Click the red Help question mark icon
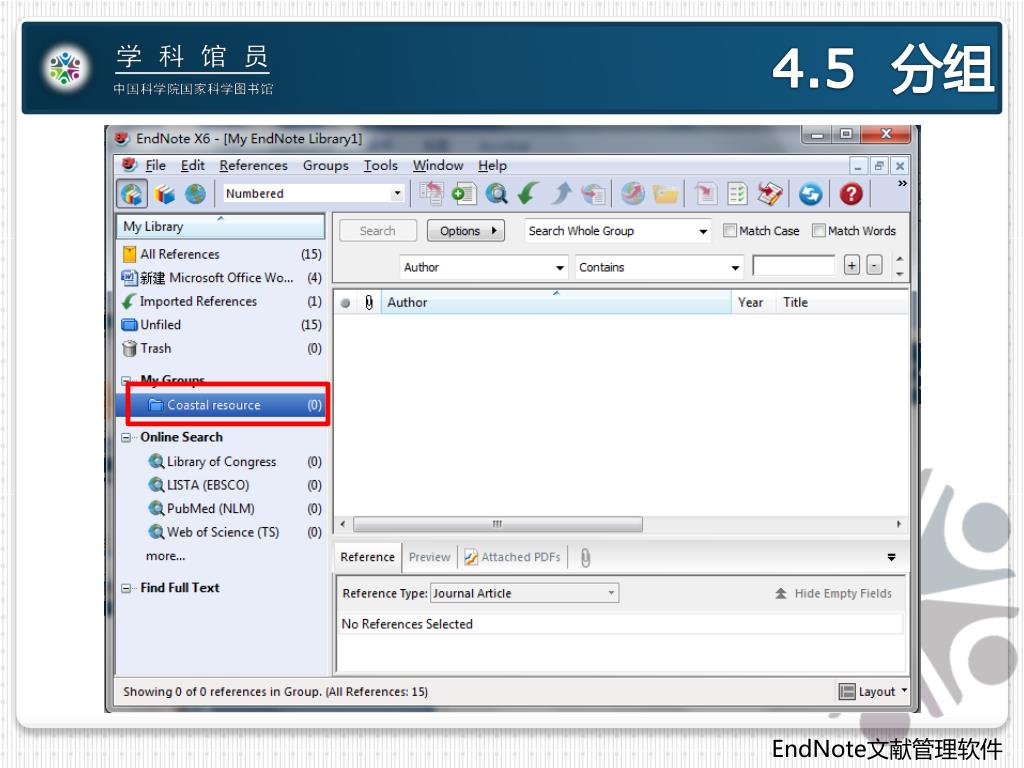 [x=851, y=194]
